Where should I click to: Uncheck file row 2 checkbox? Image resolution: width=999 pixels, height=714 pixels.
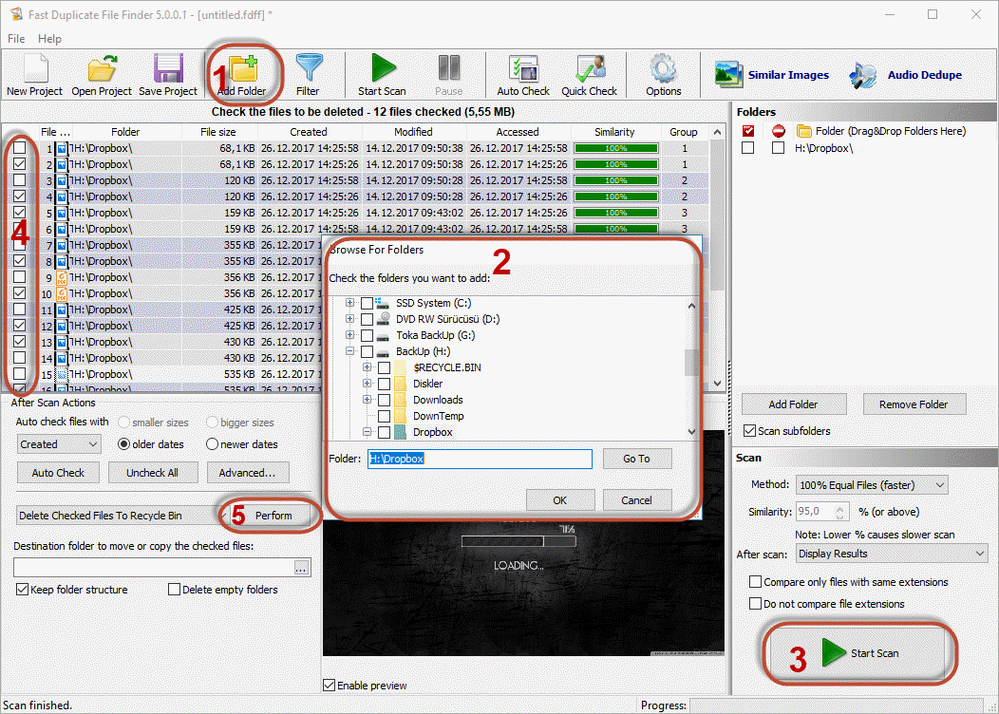(x=19, y=164)
